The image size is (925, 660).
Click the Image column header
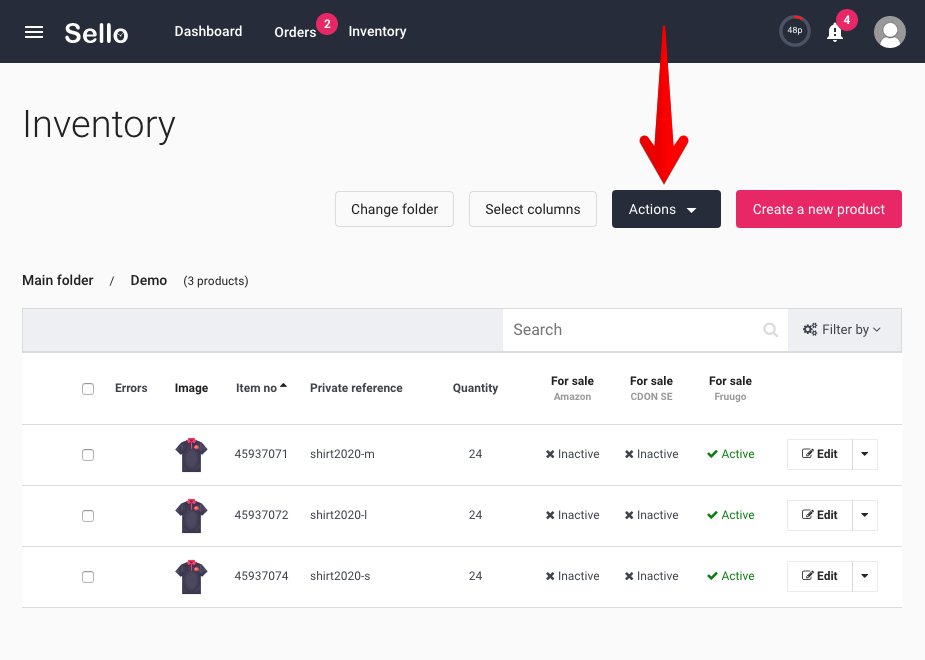[191, 388]
